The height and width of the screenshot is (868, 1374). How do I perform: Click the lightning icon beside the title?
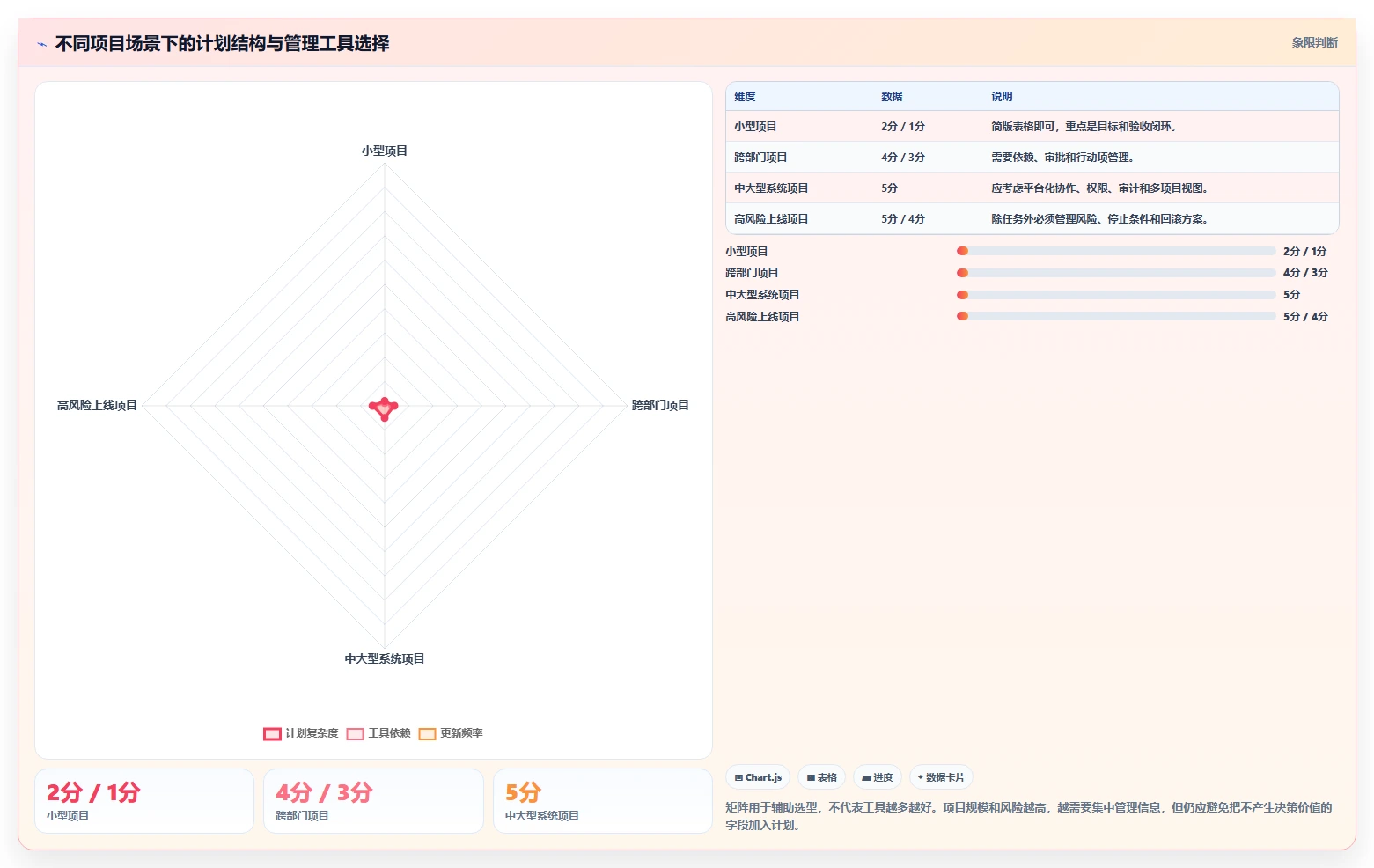coord(41,44)
